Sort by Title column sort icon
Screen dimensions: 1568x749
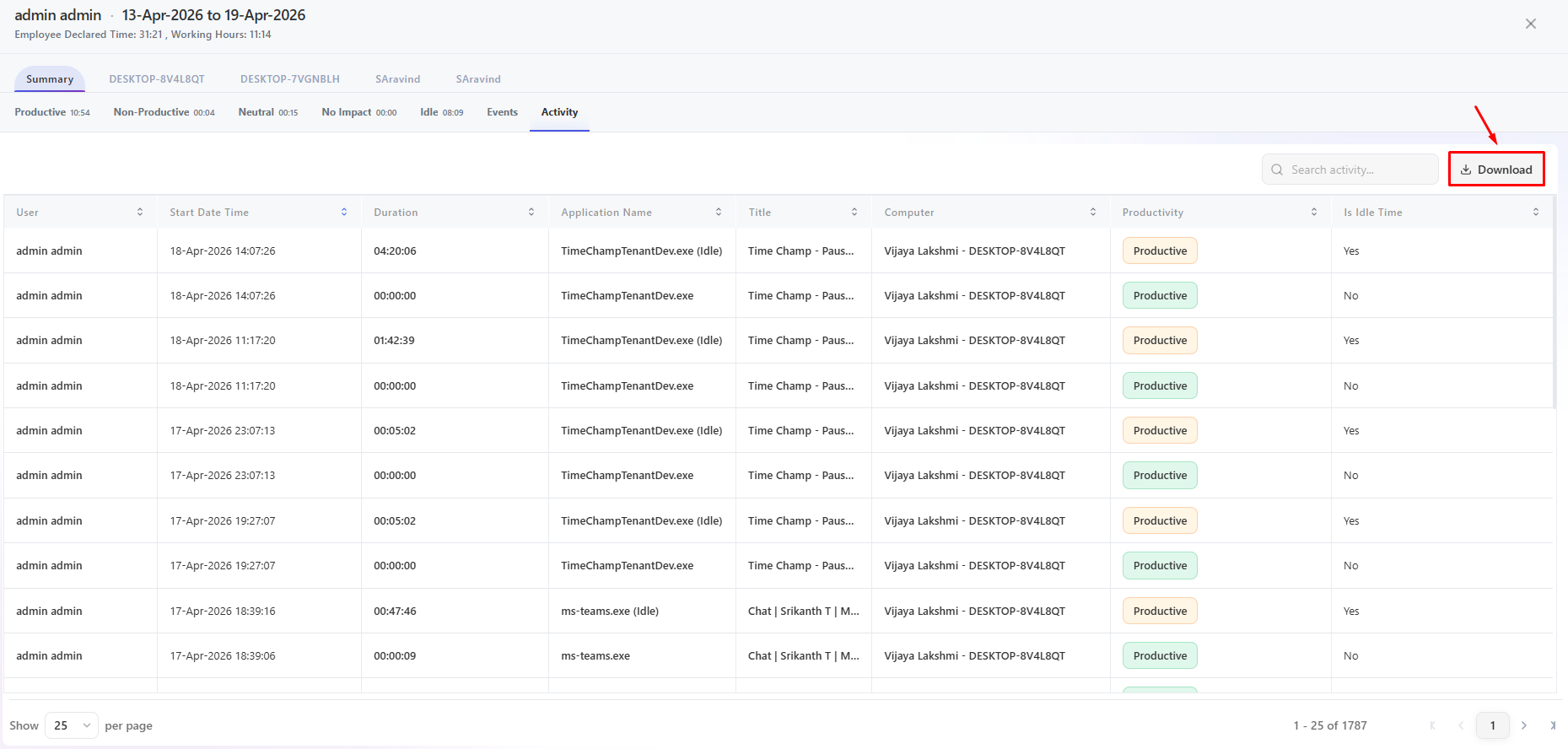point(854,213)
